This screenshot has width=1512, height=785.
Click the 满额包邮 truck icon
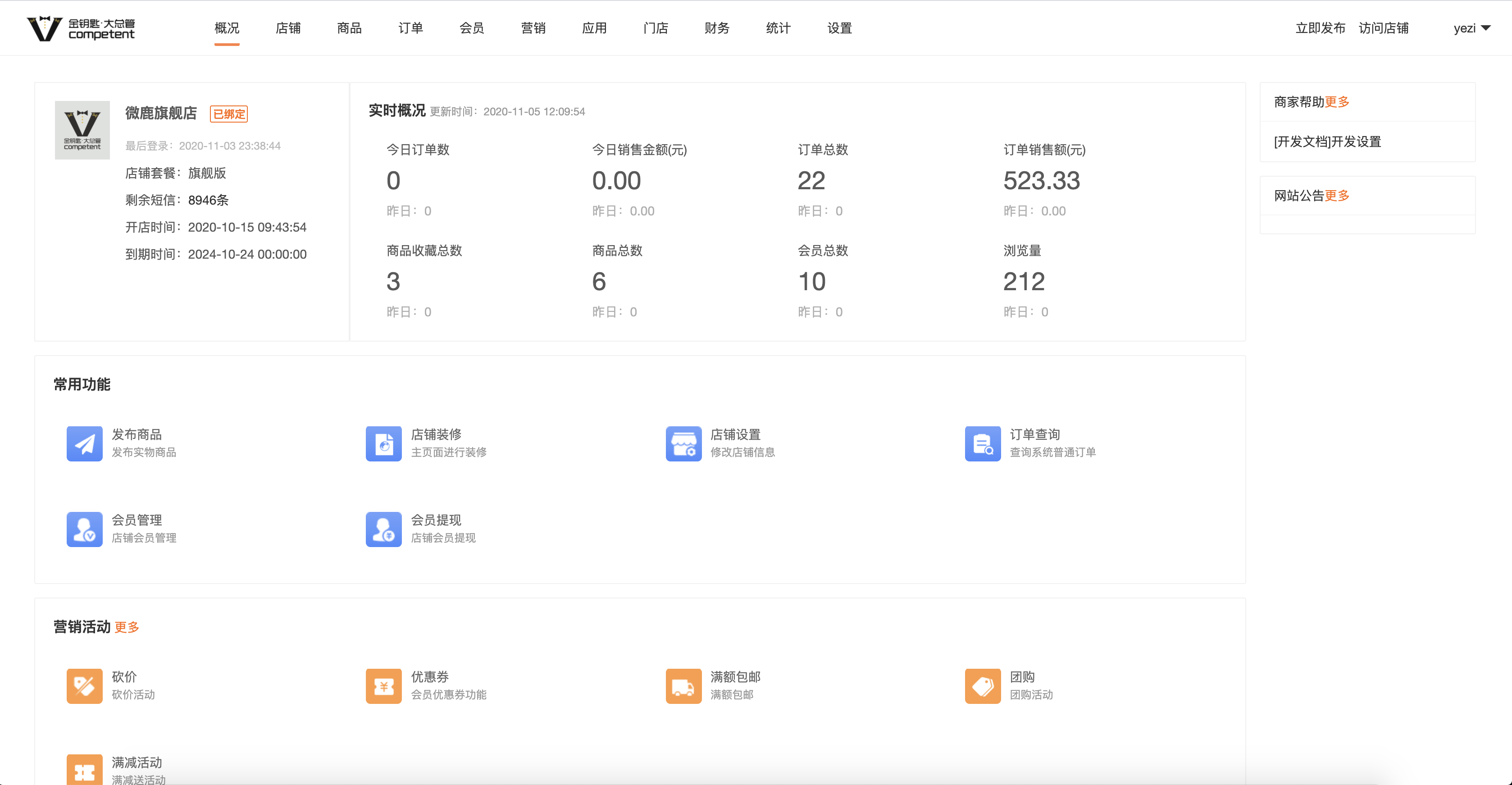[683, 686]
